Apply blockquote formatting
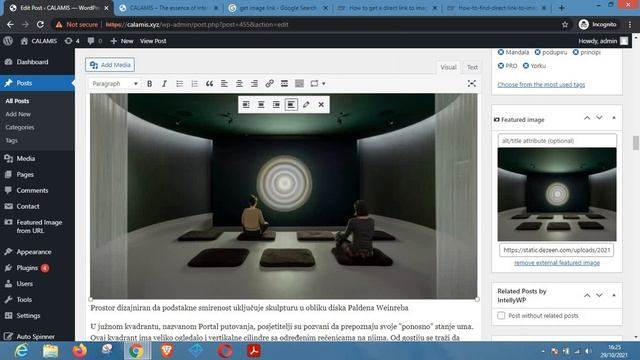Image resolution: width=640 pixels, height=360 pixels. pos(209,84)
